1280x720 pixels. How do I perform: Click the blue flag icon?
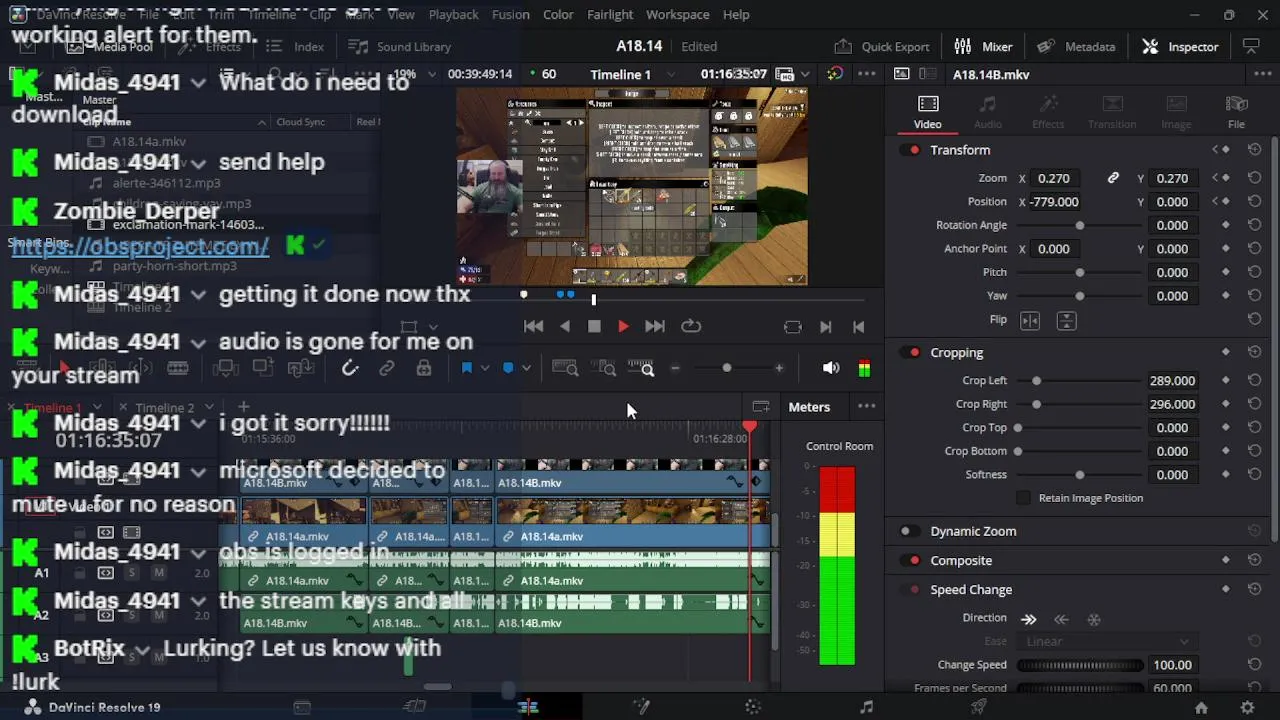pyautogui.click(x=466, y=368)
